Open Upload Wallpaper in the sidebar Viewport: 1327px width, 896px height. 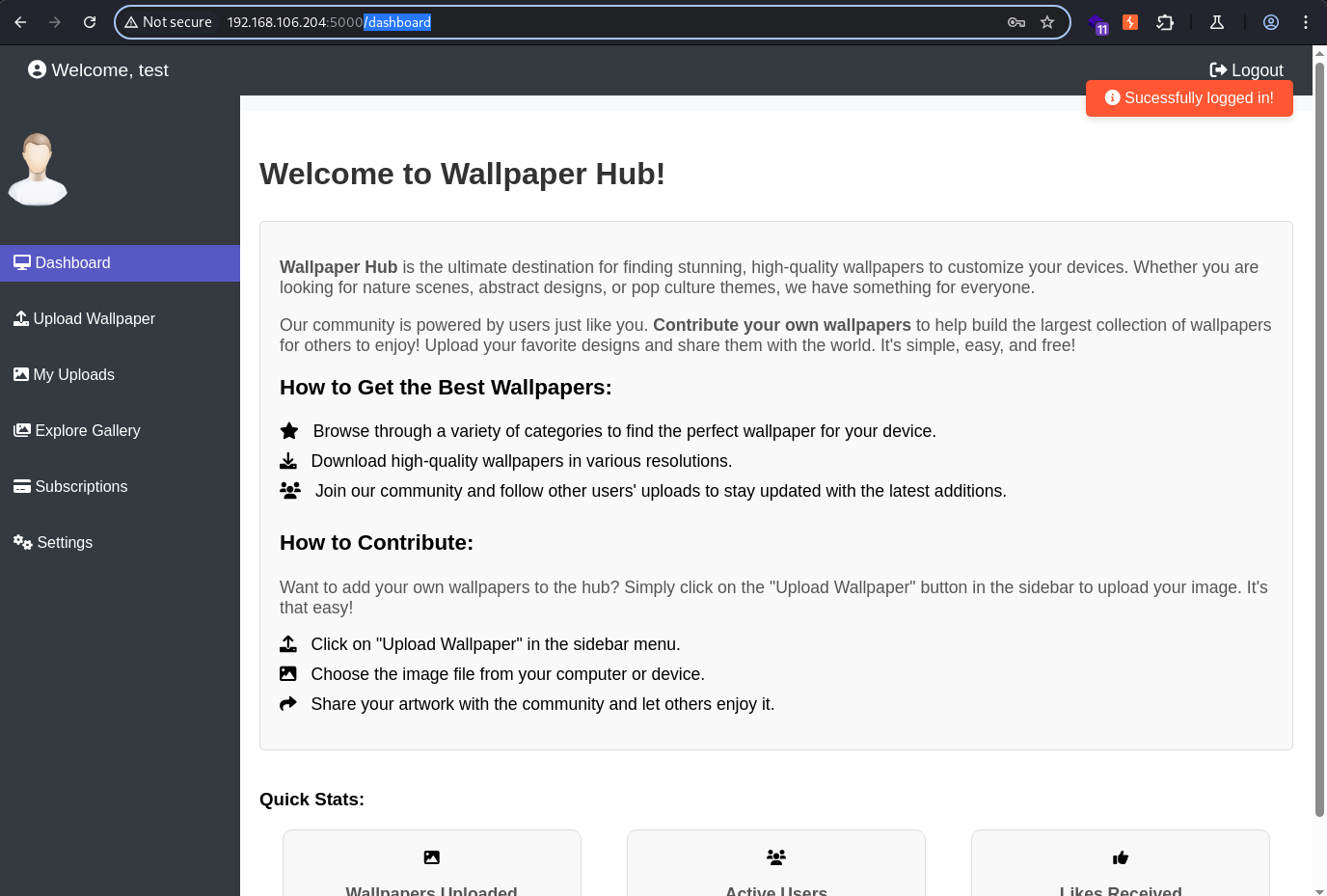pos(120,319)
